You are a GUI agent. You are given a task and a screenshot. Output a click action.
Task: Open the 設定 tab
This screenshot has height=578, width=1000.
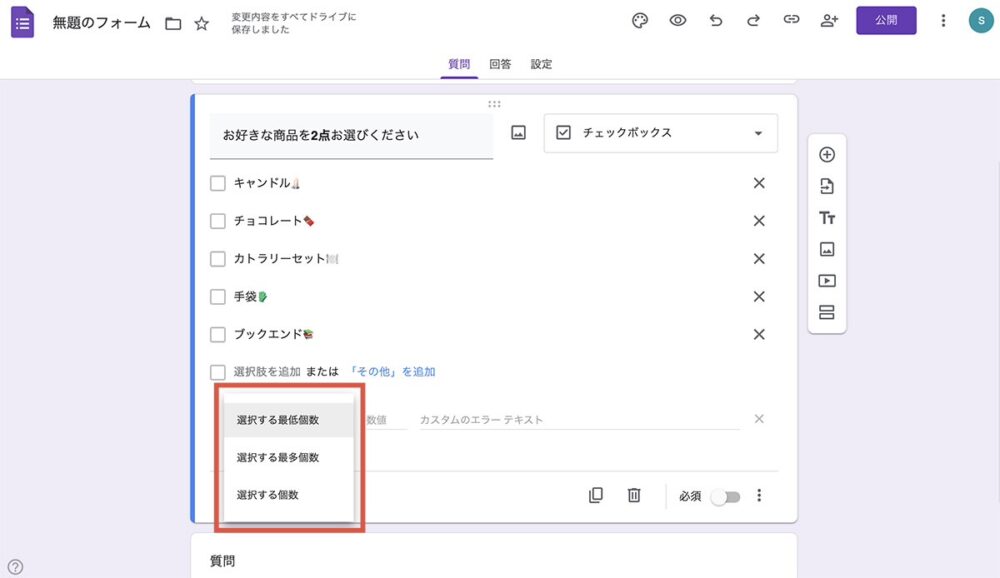[541, 63]
